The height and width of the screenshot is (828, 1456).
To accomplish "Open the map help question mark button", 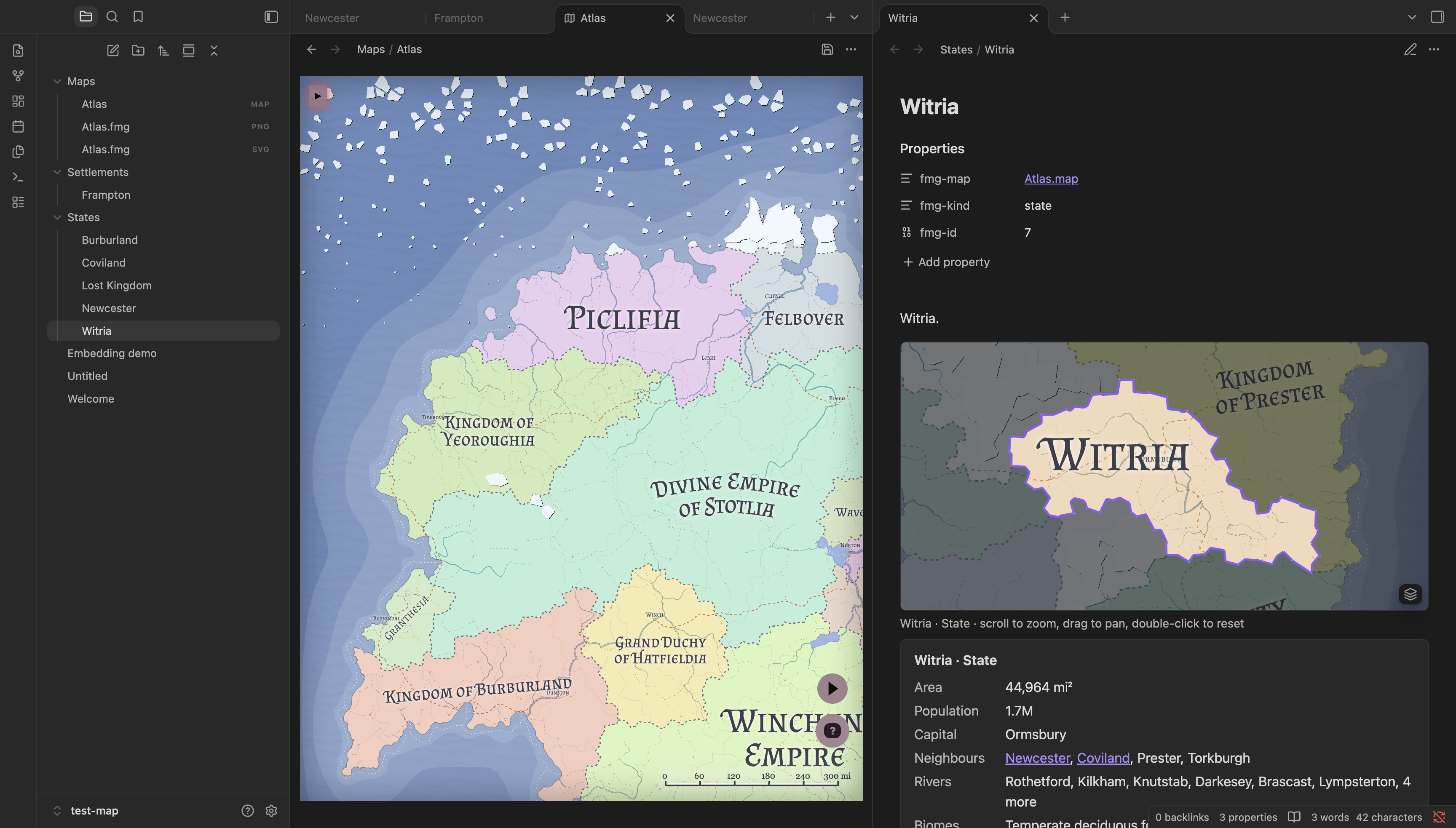I will 832,731.
